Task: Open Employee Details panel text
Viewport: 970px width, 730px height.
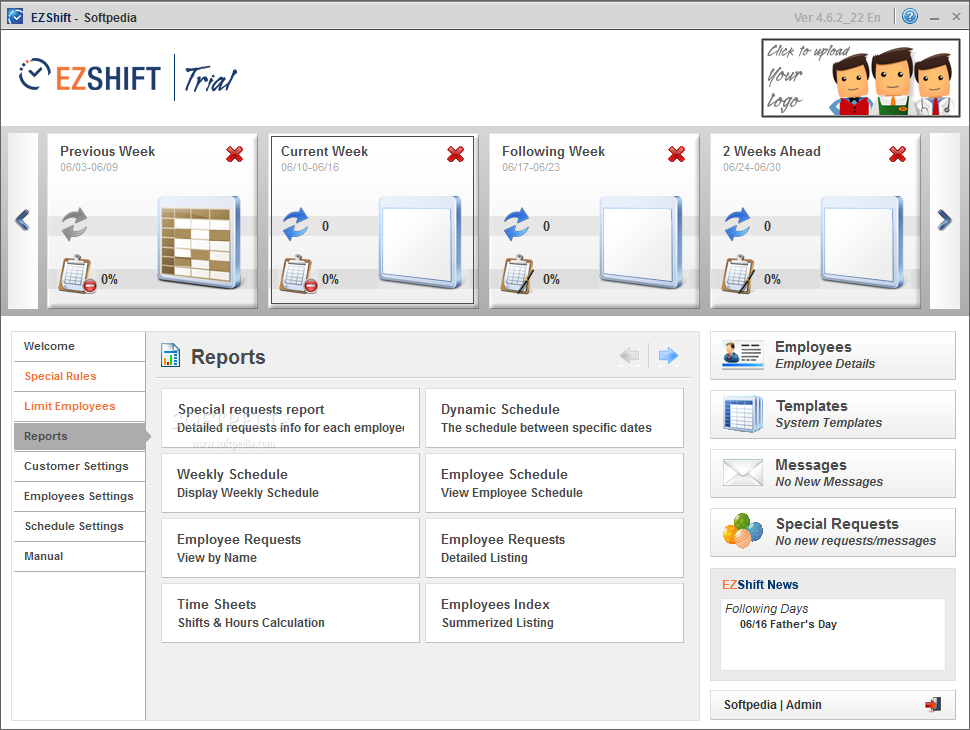Action: 825,364
